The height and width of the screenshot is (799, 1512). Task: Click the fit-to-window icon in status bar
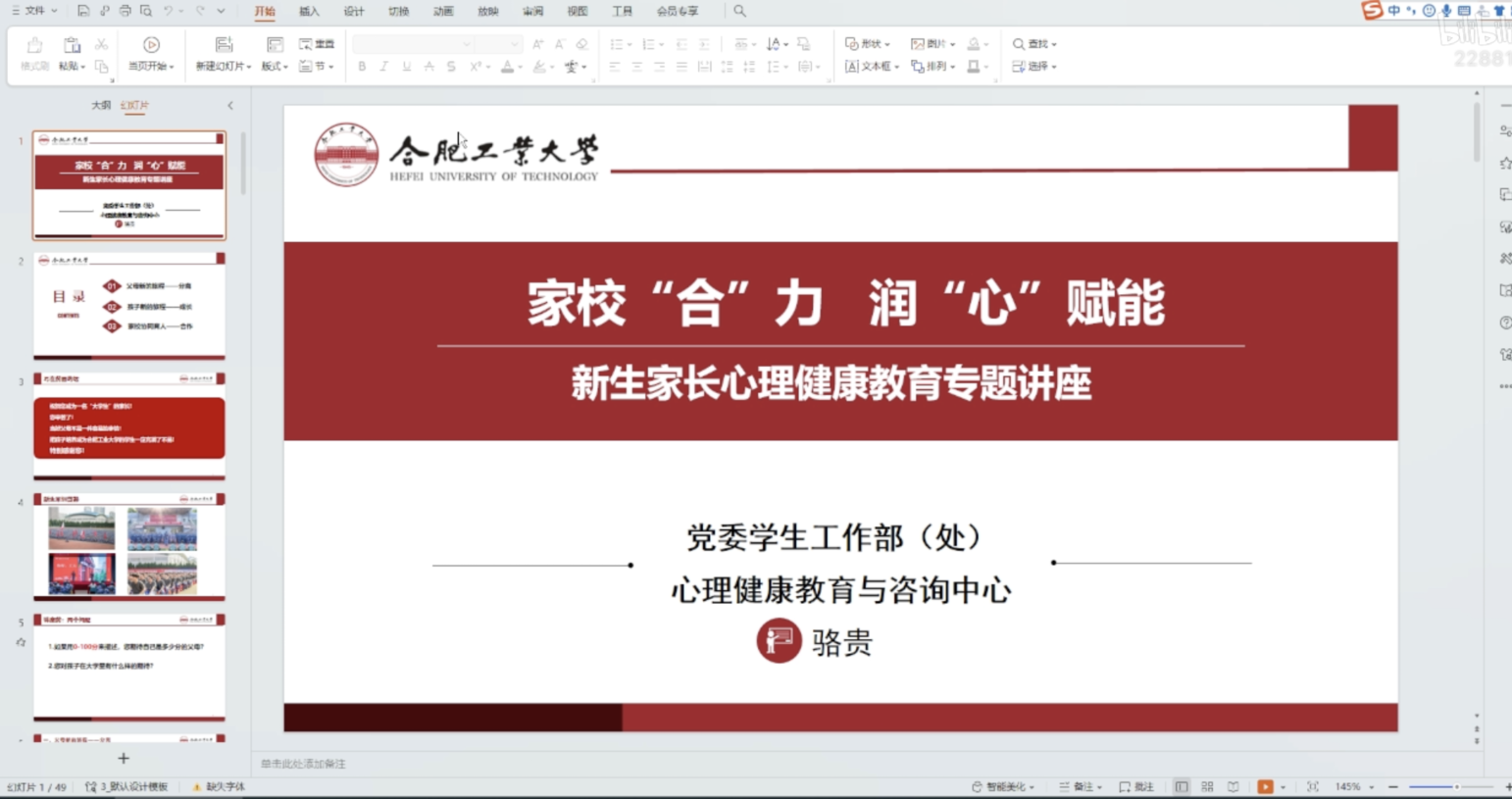click(1312, 787)
